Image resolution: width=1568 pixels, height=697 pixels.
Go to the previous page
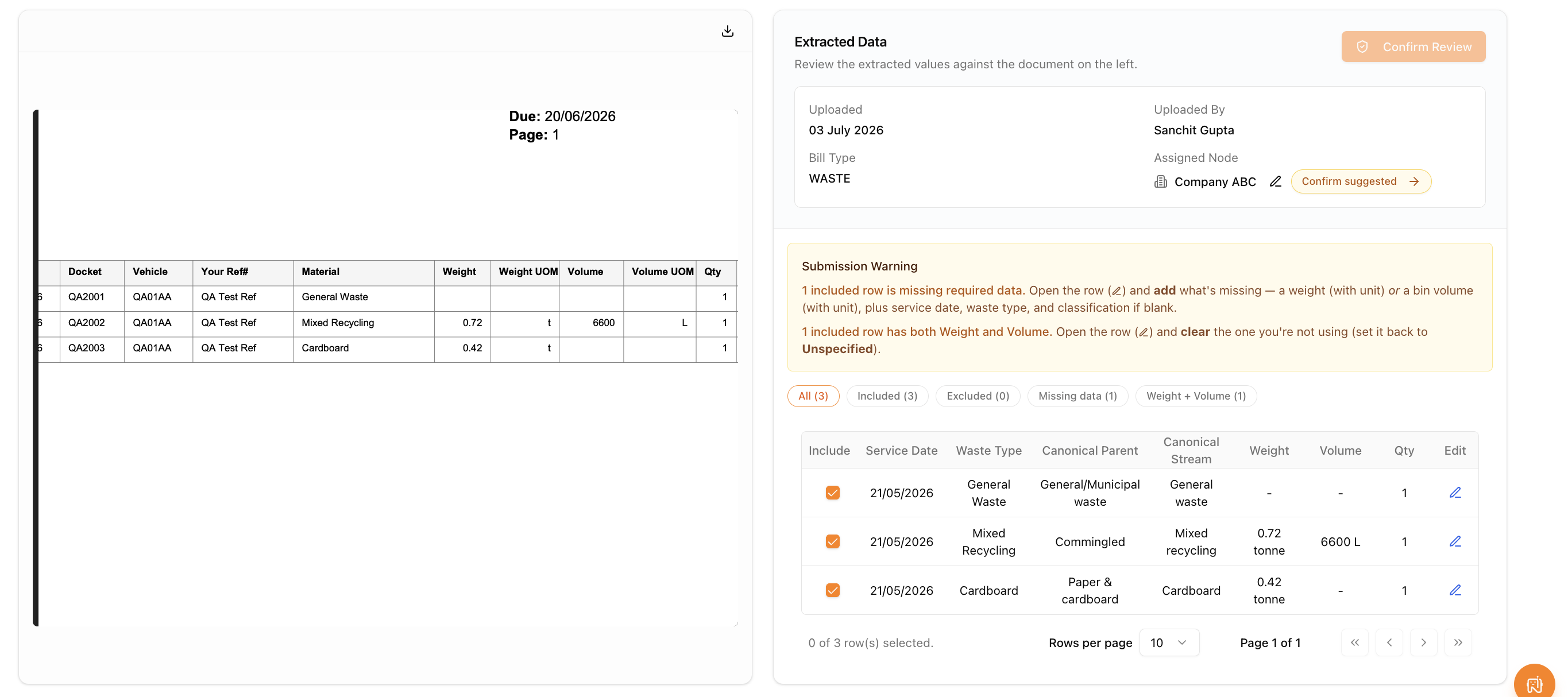click(x=1389, y=642)
